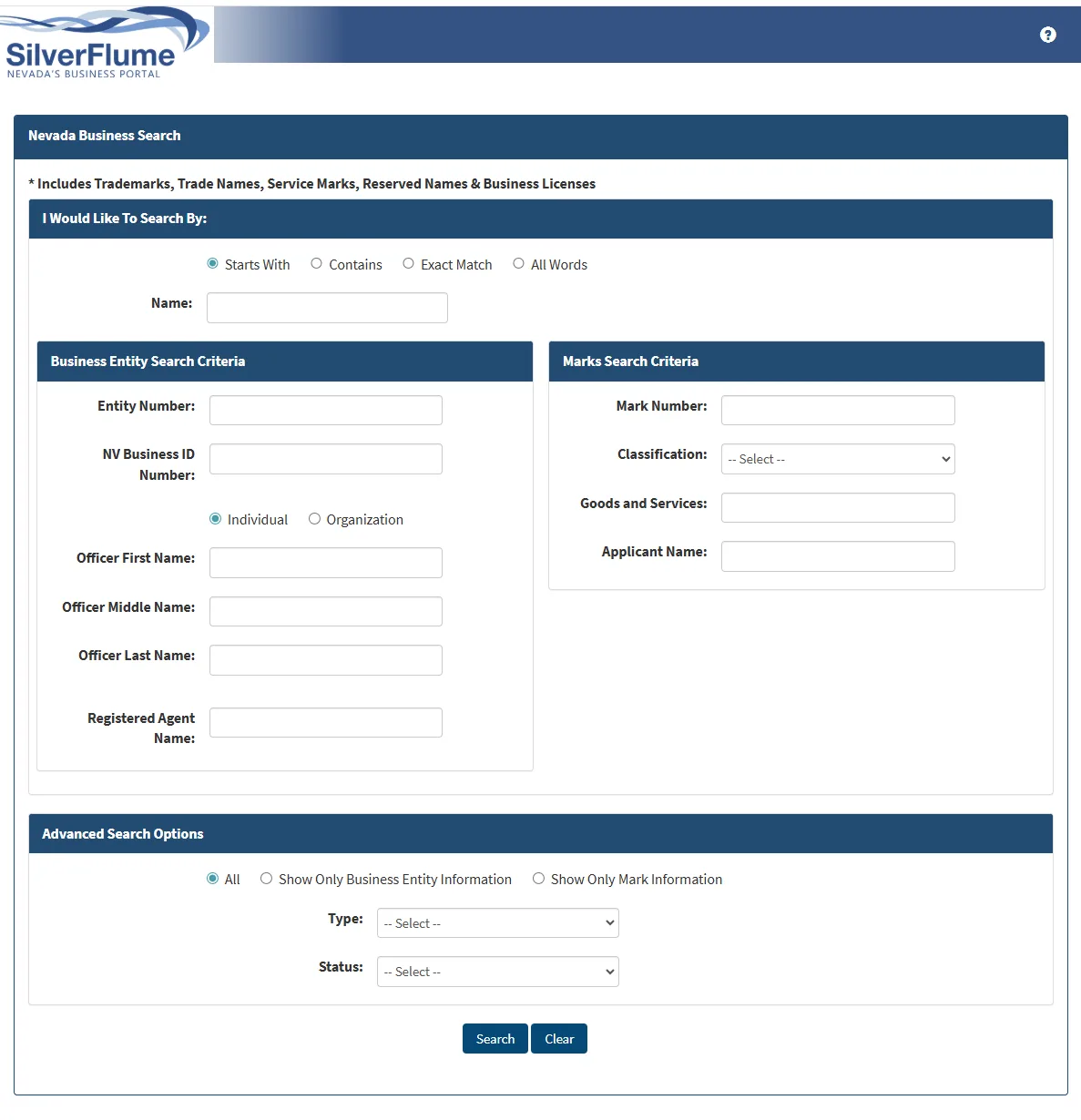Image resolution: width=1081 pixels, height=1120 pixels.
Task: Click the Nevada Business Search heading
Action: tap(105, 136)
